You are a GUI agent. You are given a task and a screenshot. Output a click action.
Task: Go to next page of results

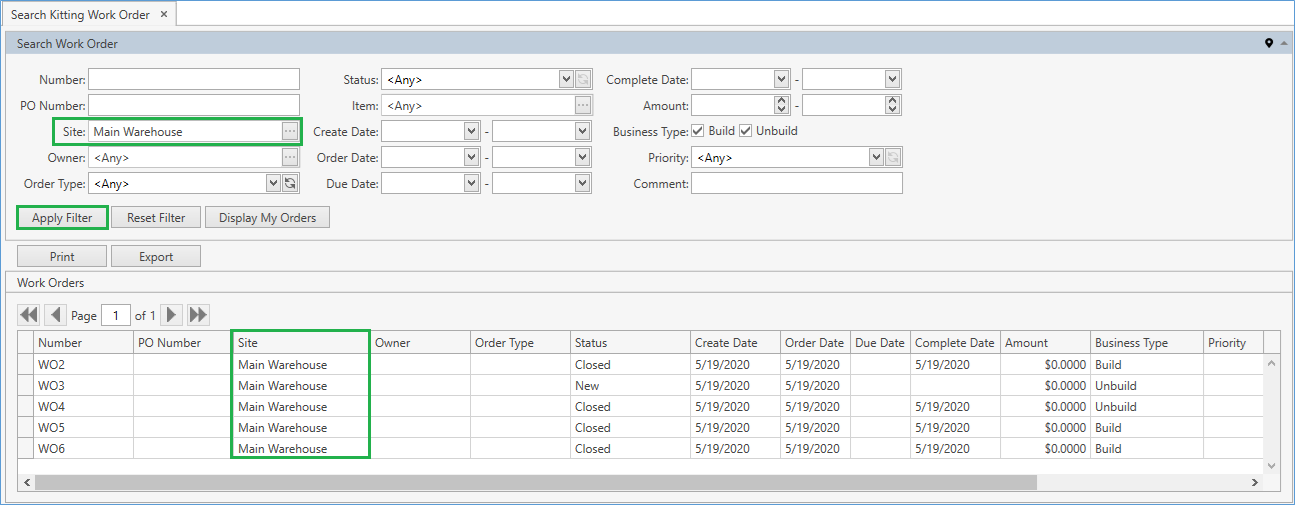[172, 315]
